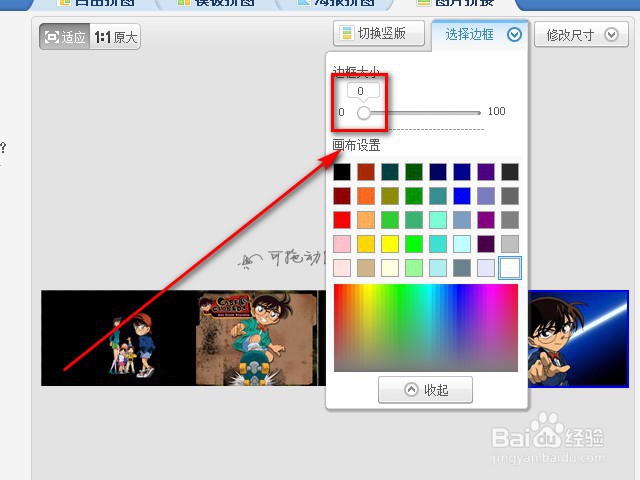This screenshot has width=640, height=480.
Task: Select the silver light gray swatch
Action: tap(510, 244)
